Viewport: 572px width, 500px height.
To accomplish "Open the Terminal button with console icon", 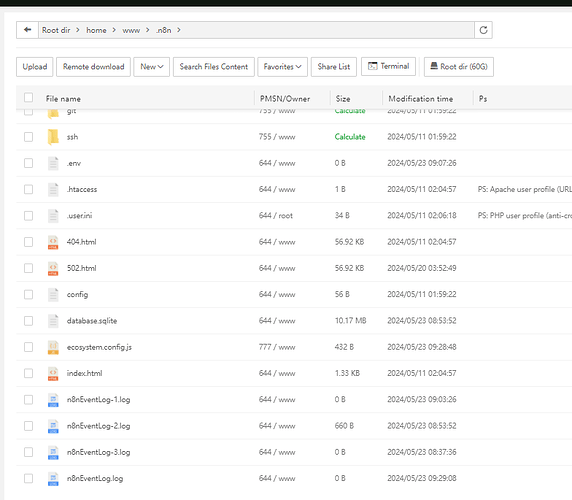I will tap(388, 66).
